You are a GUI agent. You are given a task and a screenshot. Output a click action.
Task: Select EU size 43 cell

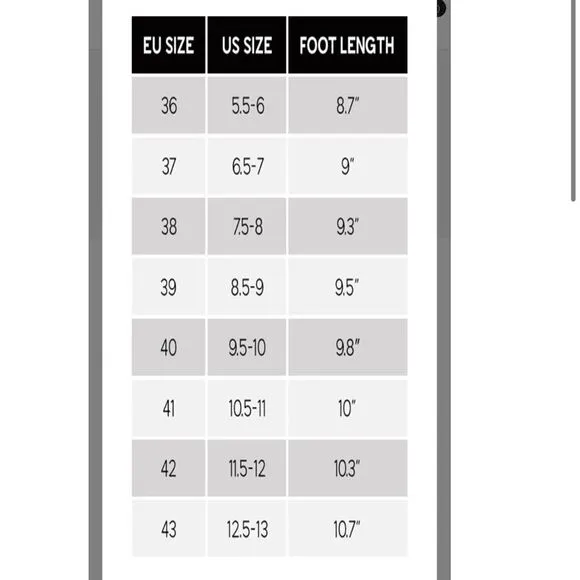(168, 529)
